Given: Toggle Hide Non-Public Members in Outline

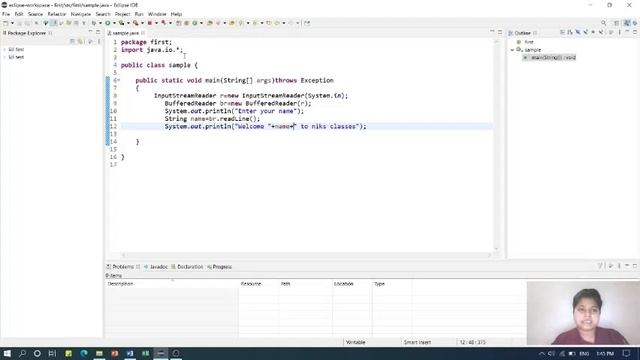Looking at the screenshot, I should tap(593, 32).
